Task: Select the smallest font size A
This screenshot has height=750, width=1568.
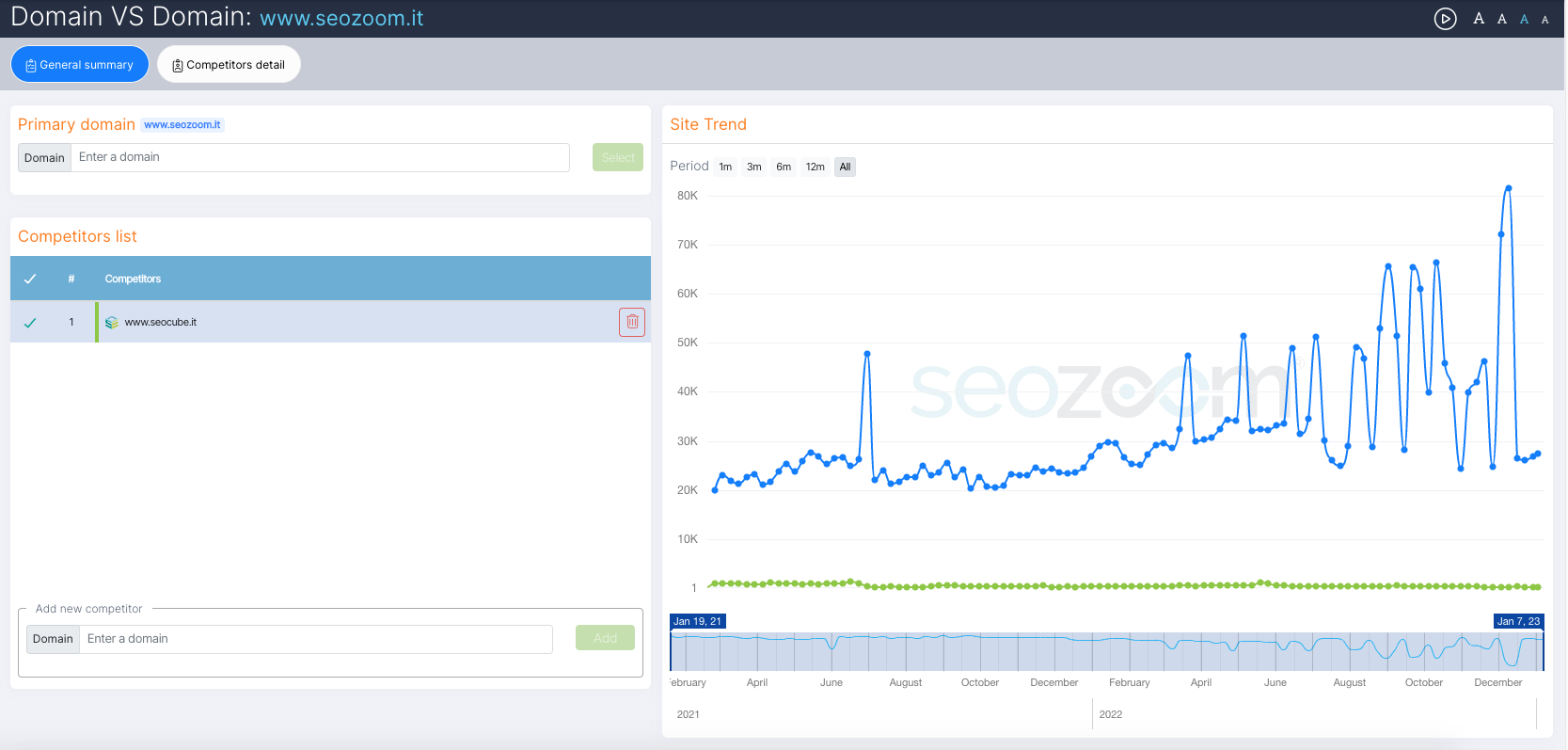Action: click(1544, 20)
